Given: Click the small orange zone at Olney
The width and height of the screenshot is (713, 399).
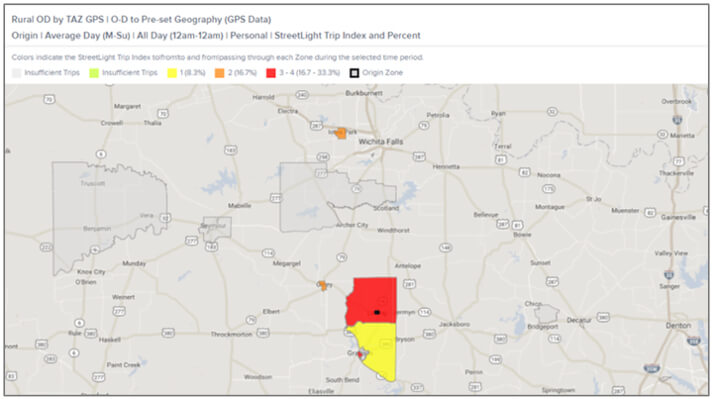Looking at the screenshot, I should (323, 286).
